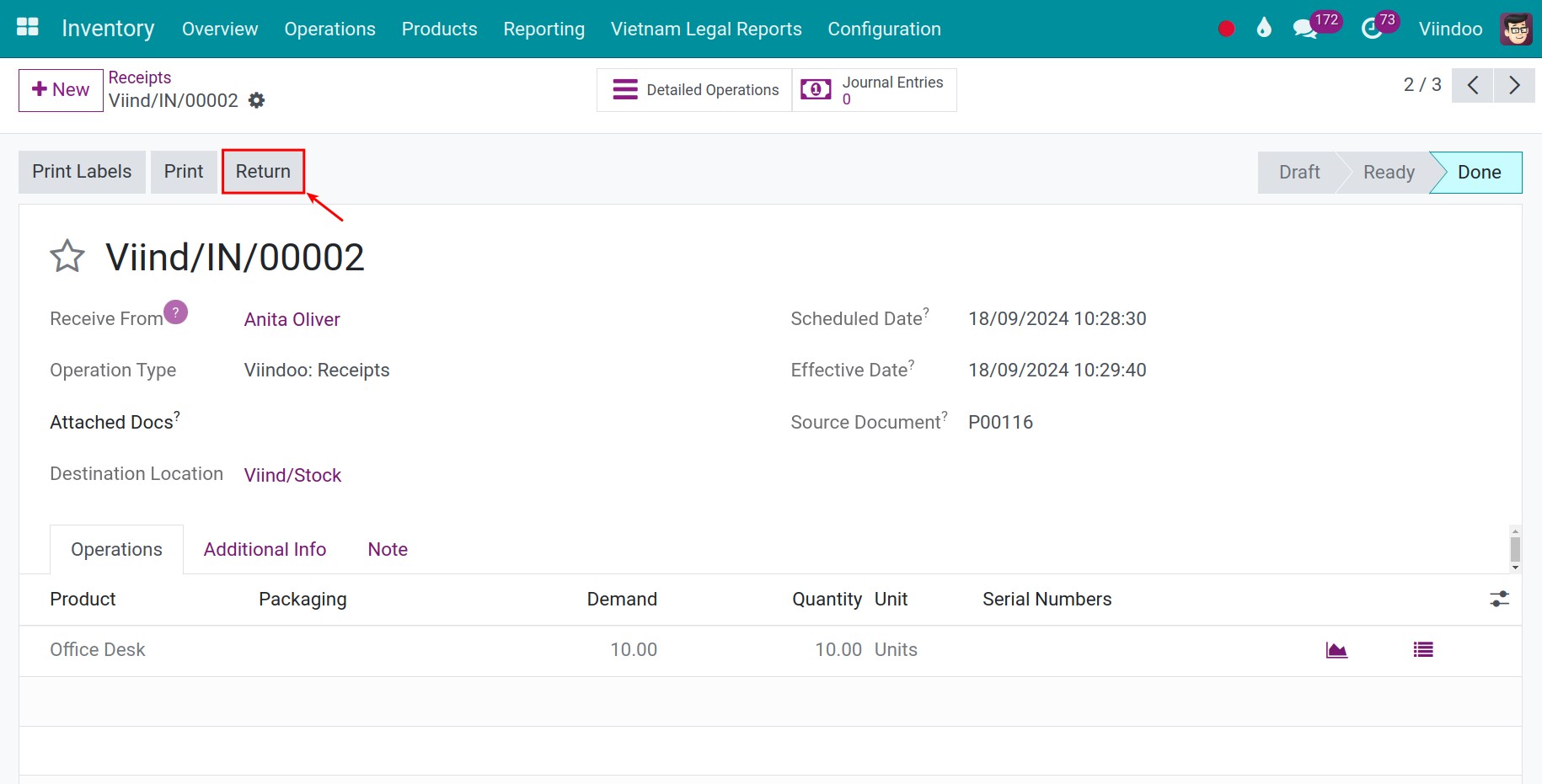Image resolution: width=1542 pixels, height=784 pixels.
Task: Click the Draft status stage
Action: pos(1299,173)
